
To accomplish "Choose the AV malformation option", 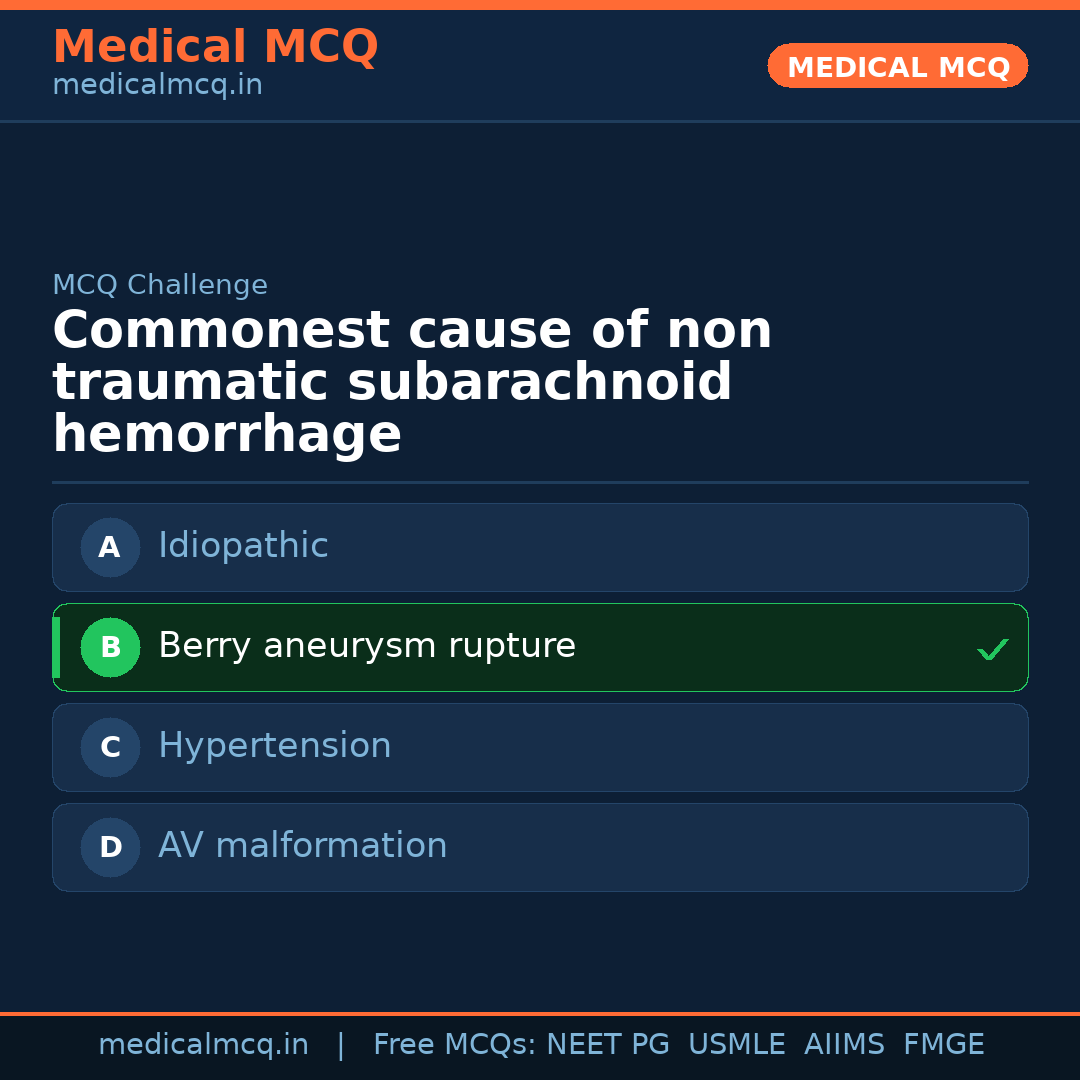I will pos(540,847).
